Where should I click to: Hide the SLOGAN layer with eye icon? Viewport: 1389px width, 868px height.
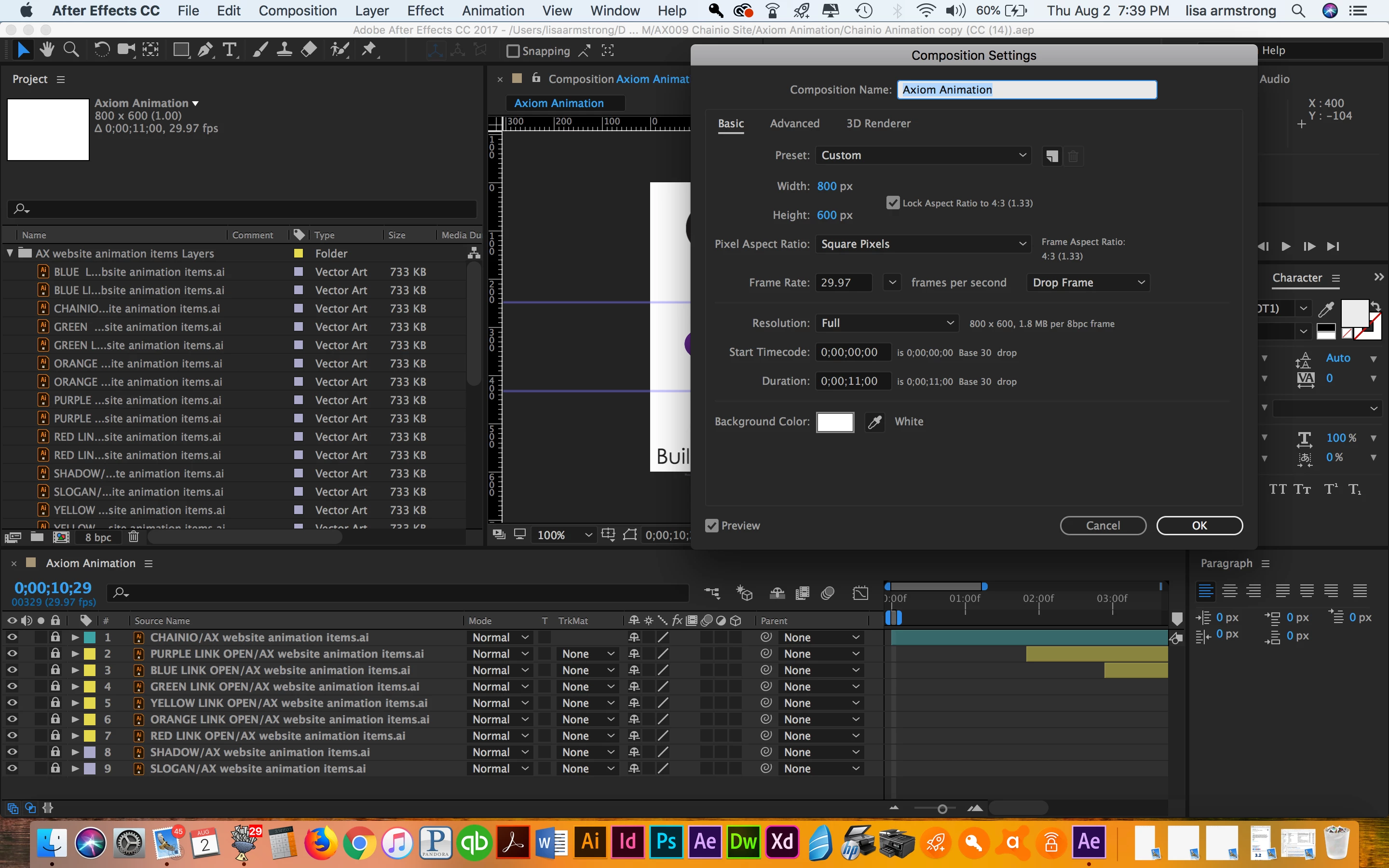coord(12,768)
